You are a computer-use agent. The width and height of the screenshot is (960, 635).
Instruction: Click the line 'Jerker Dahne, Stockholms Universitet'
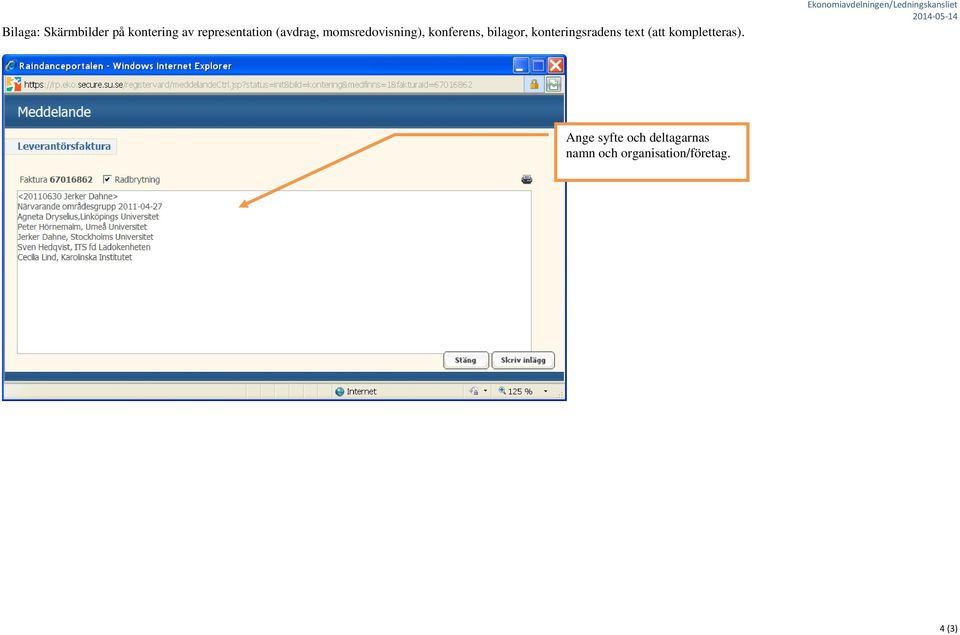click(86, 237)
